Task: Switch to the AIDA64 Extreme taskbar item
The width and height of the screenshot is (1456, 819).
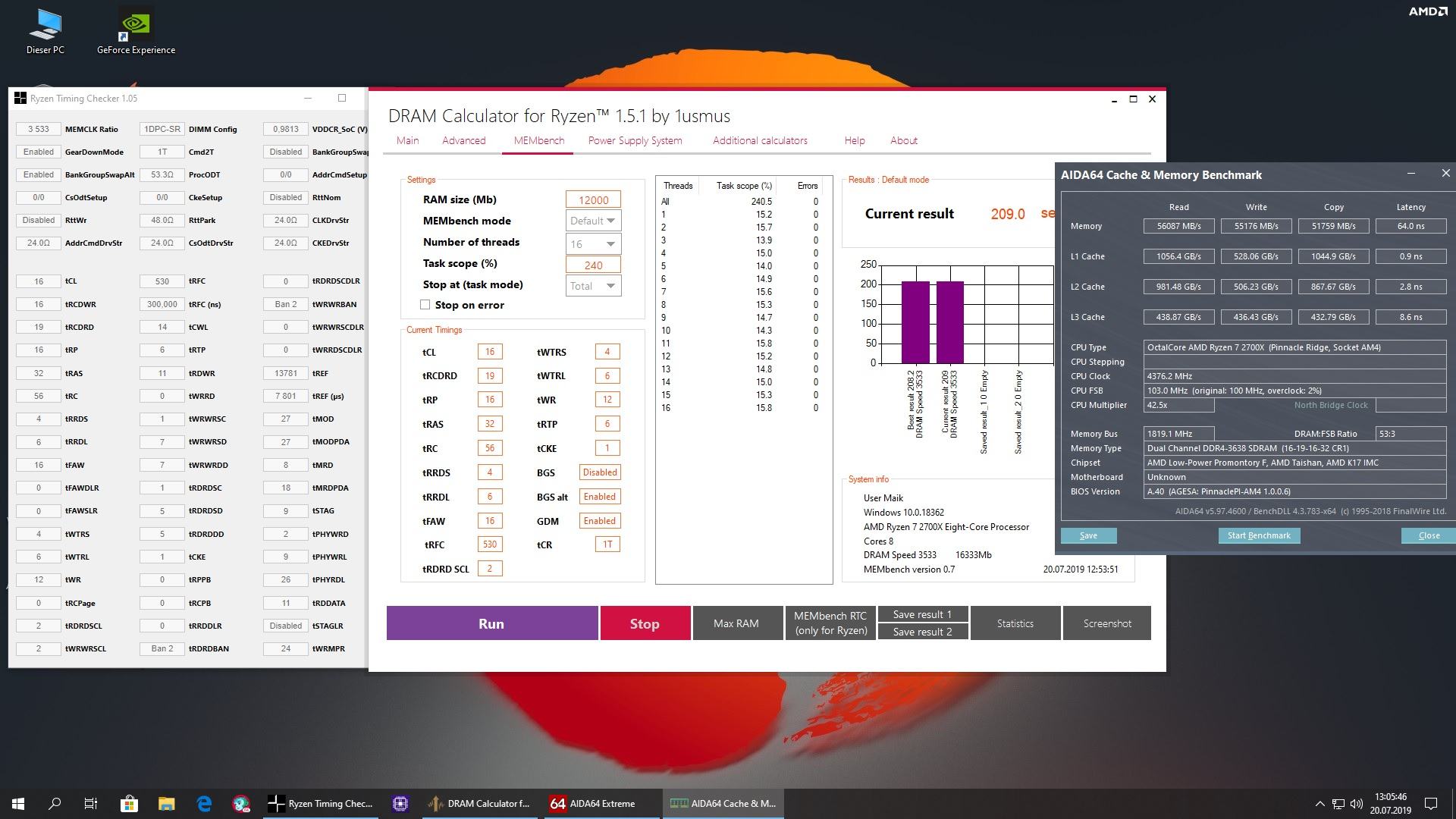Action: [593, 803]
